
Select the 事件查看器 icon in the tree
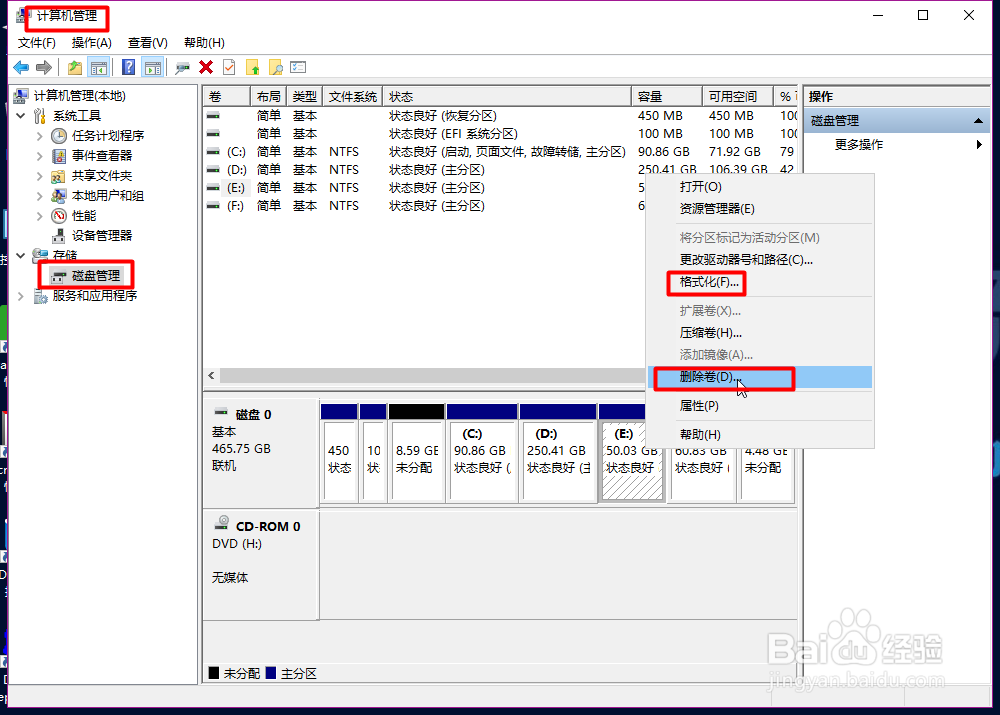click(x=59, y=156)
